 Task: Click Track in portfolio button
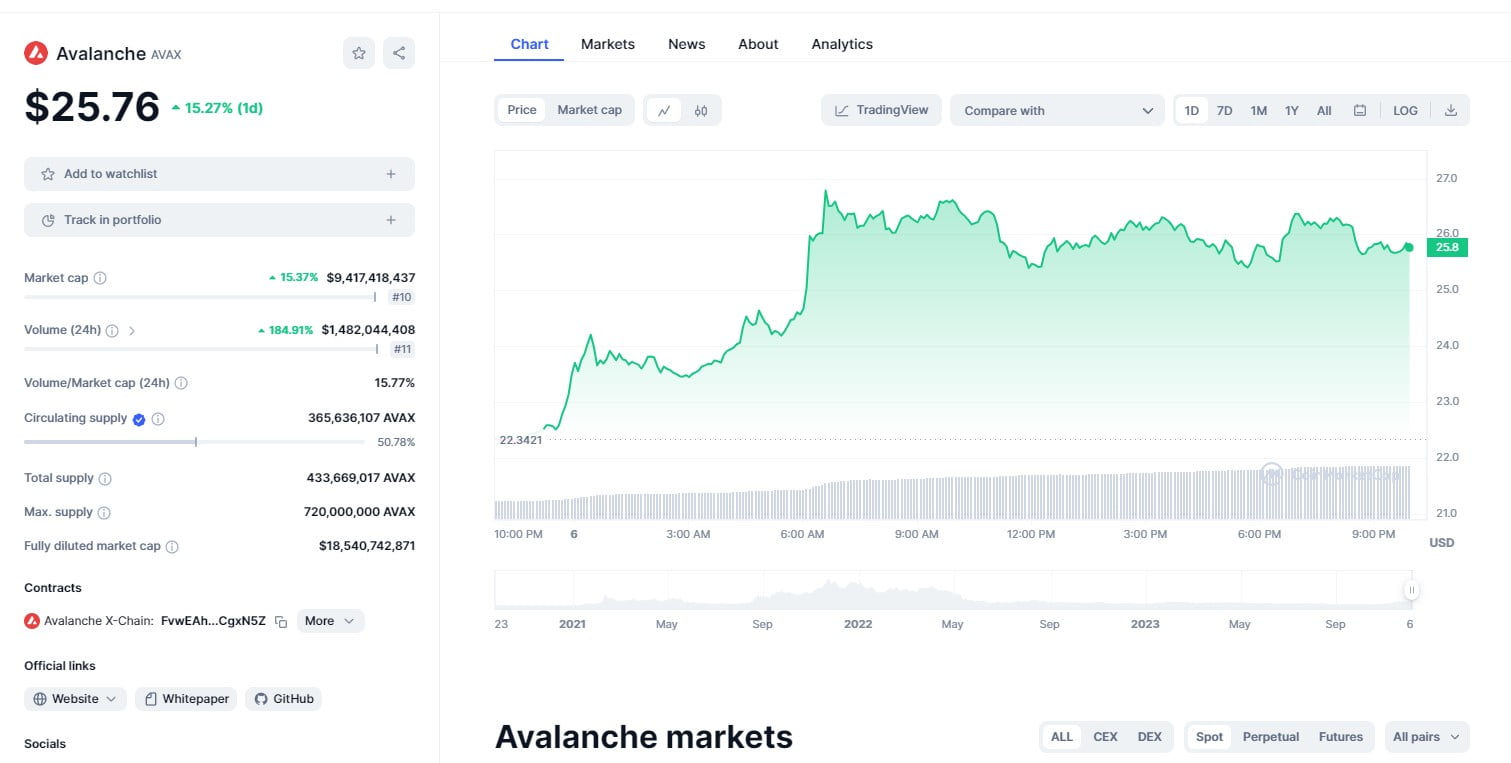click(219, 220)
